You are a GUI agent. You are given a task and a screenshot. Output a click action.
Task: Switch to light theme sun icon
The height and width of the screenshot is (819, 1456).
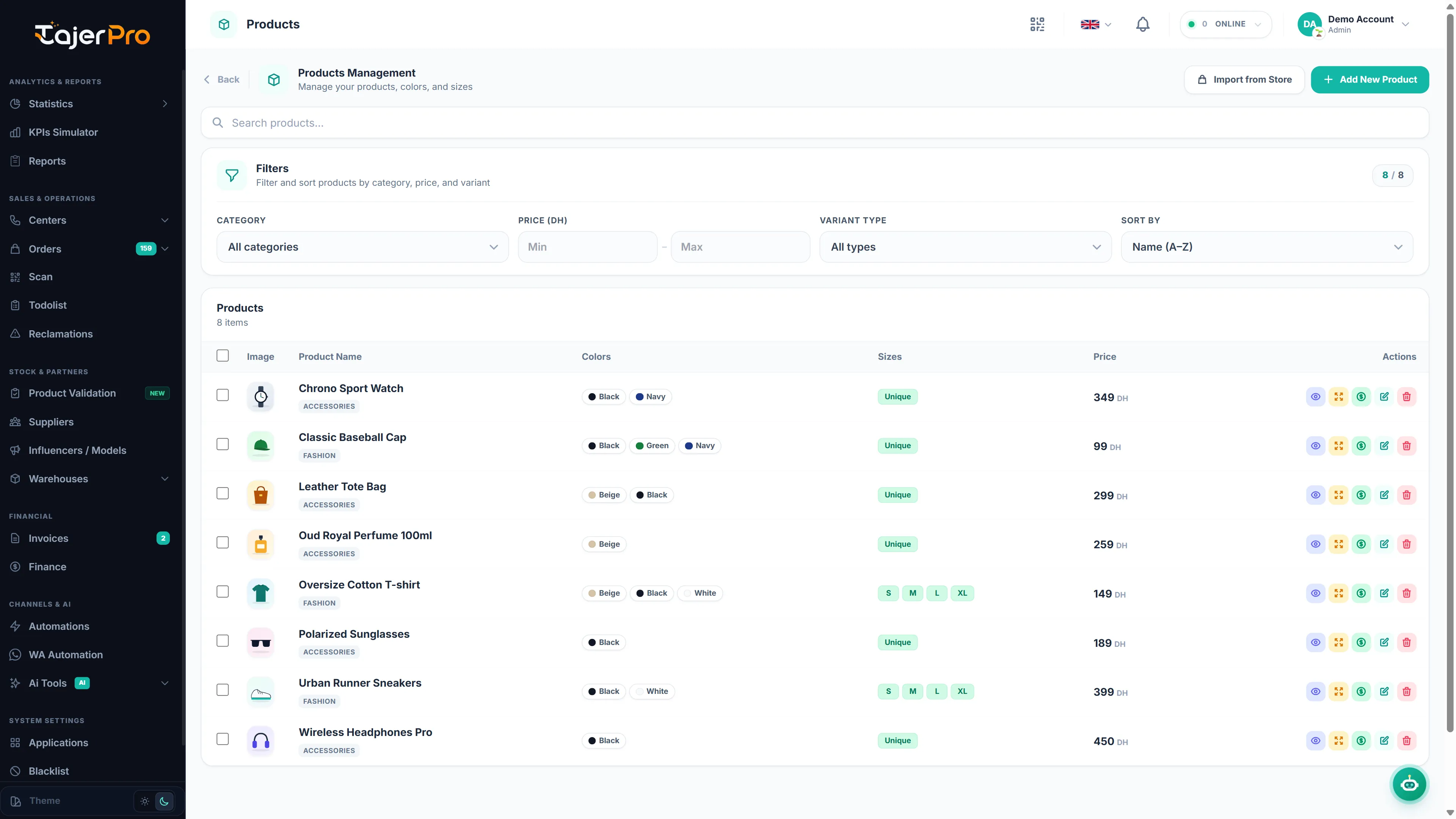coord(145,801)
